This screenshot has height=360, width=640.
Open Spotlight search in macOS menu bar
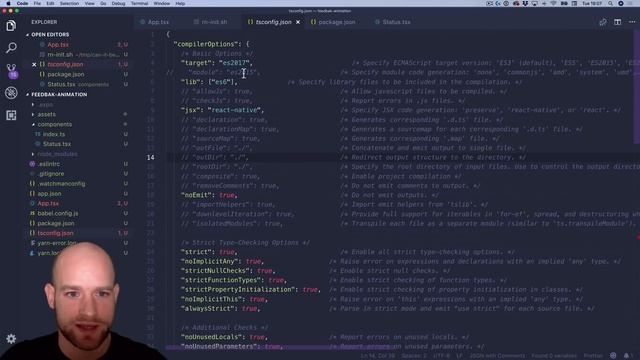[610, 3]
